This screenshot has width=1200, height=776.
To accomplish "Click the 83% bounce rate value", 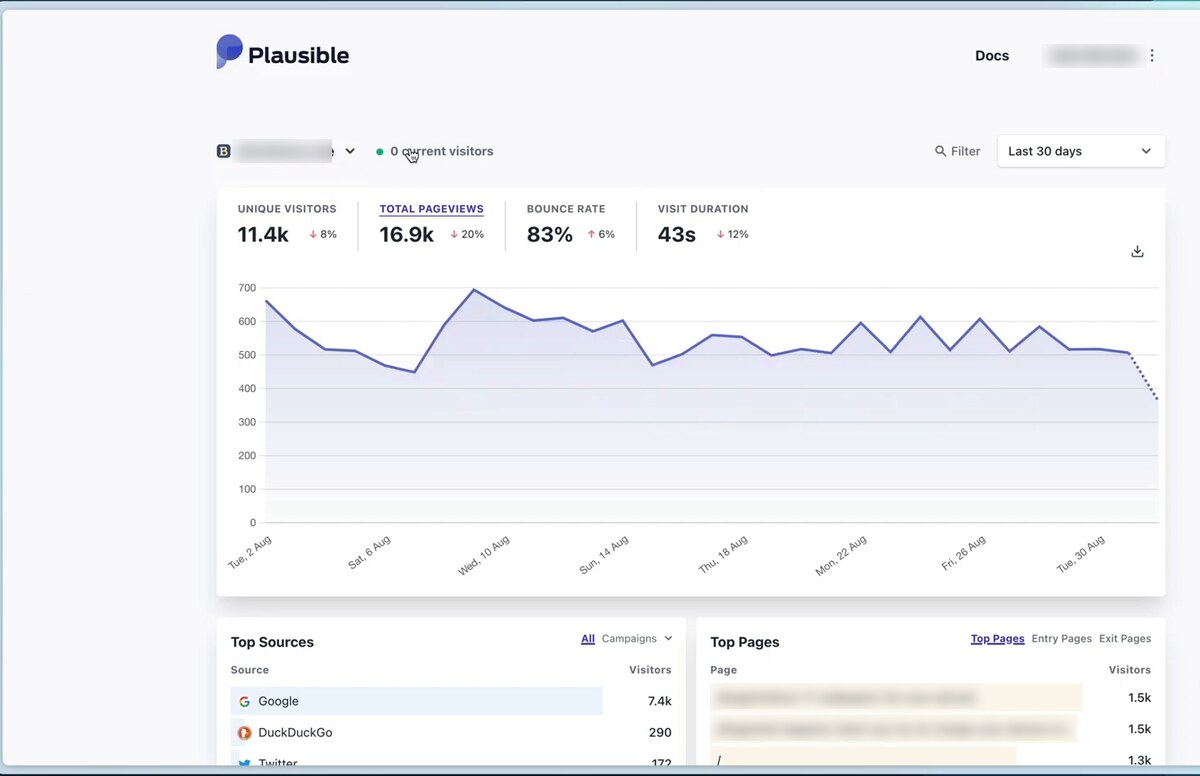I will point(550,235).
